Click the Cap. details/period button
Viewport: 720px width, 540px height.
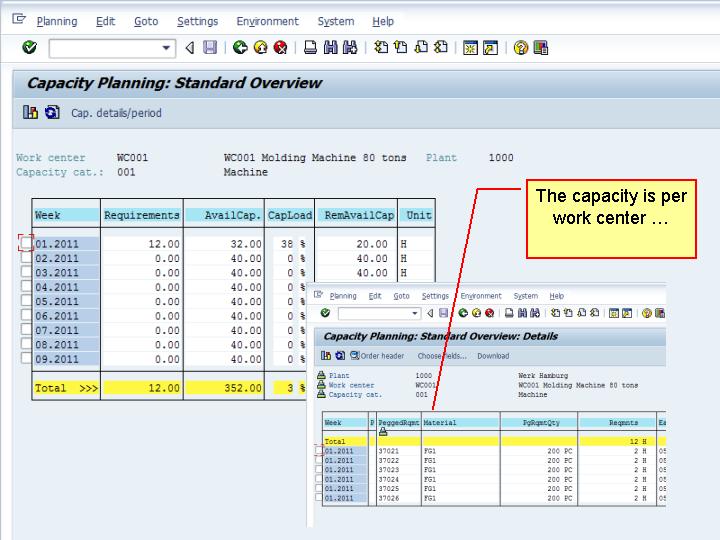[x=116, y=113]
